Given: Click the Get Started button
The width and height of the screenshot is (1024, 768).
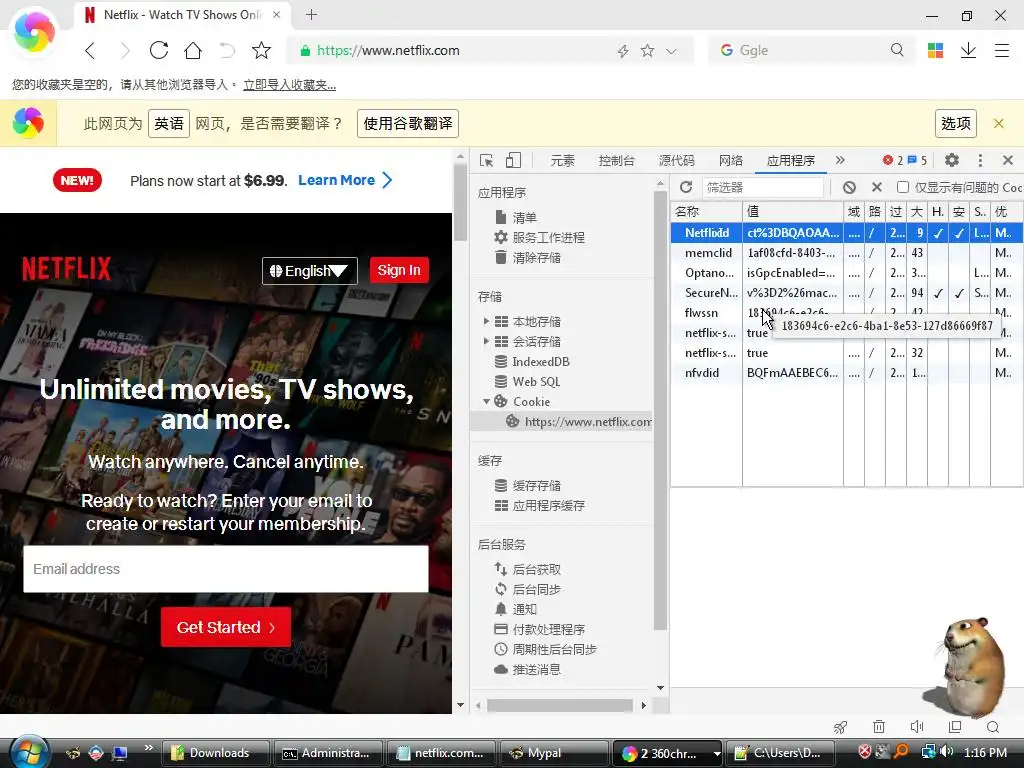Looking at the screenshot, I should click(x=226, y=627).
